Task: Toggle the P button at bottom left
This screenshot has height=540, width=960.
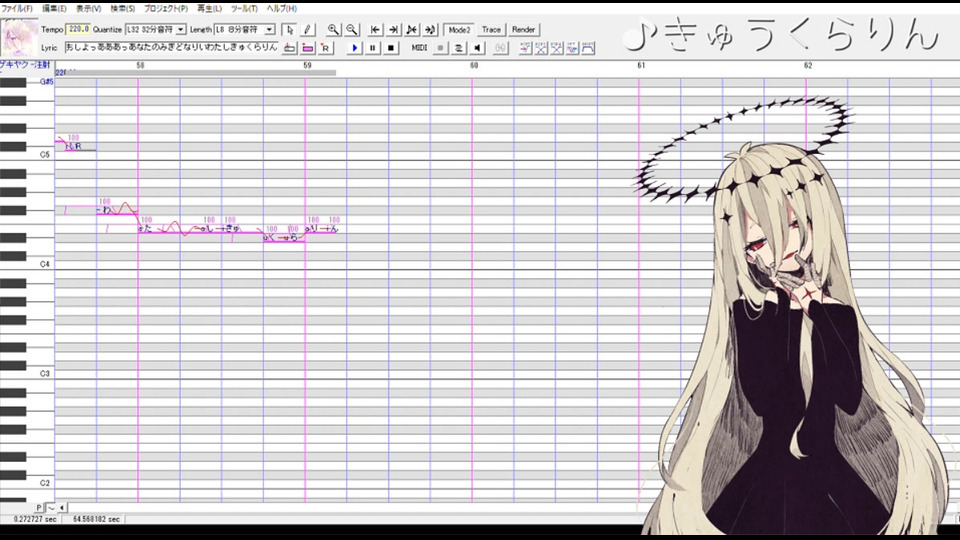Action: (x=39, y=508)
